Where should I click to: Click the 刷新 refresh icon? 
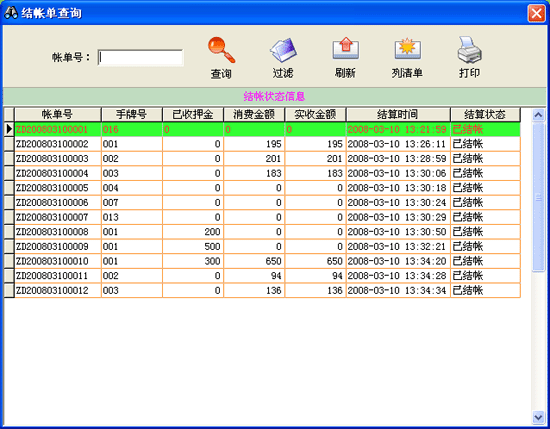click(x=346, y=48)
